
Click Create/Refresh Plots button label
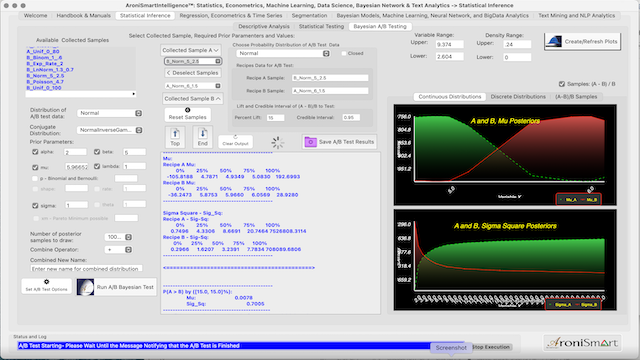tap(591, 41)
